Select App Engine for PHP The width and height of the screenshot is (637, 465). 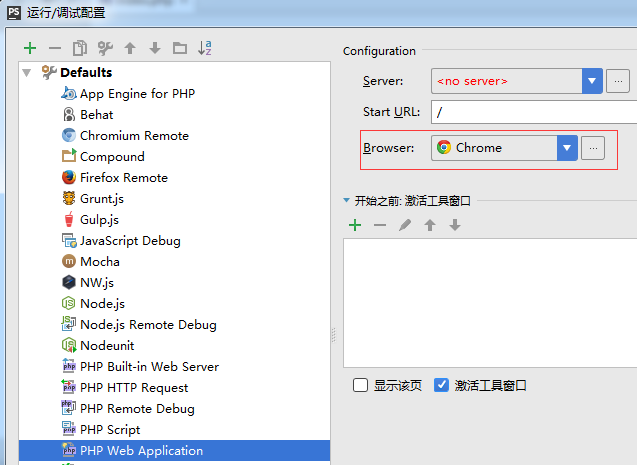point(174,94)
